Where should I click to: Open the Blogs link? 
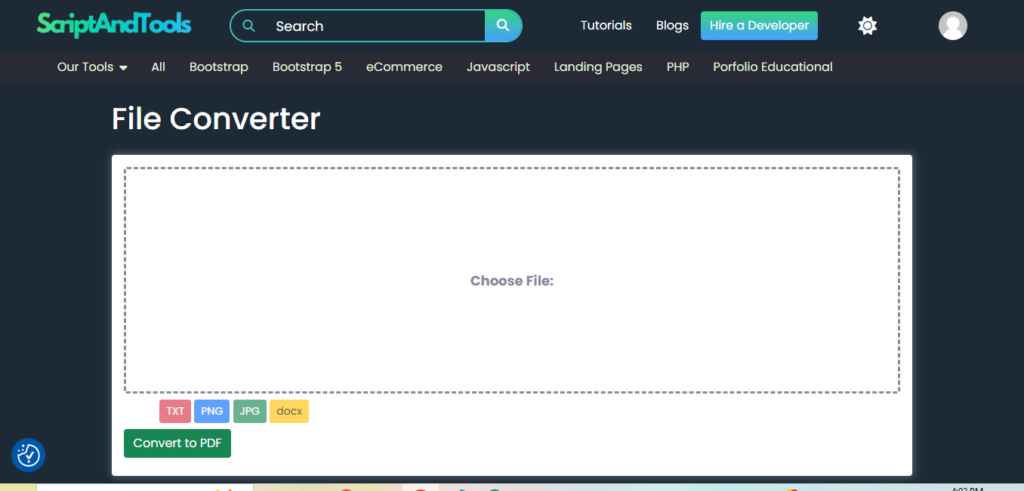click(x=672, y=25)
